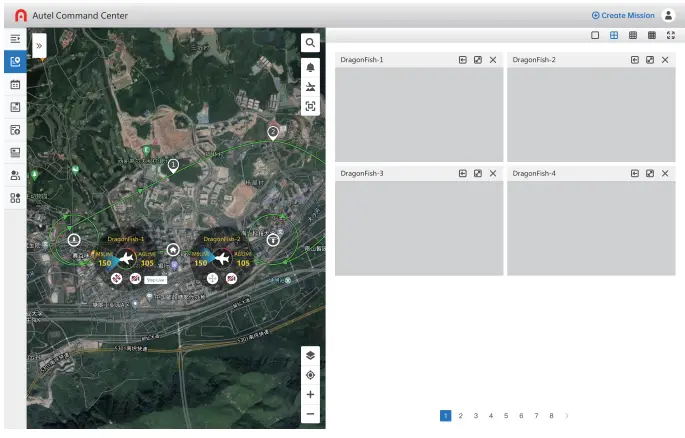
Task: Go to pagination page 4
Action: point(491,416)
